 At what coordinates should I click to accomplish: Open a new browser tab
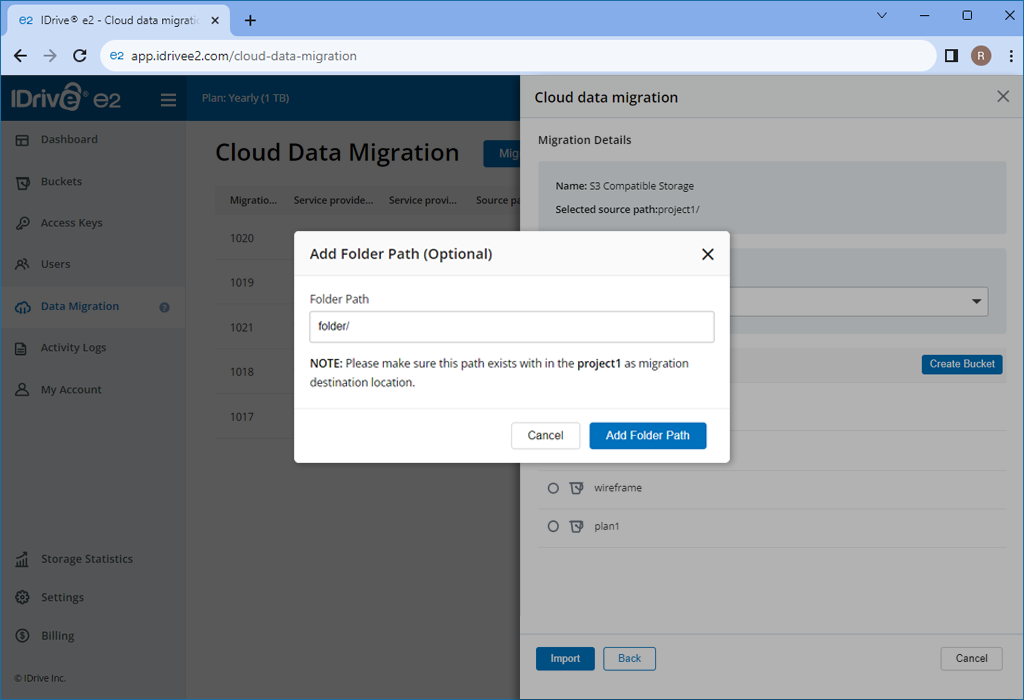(x=250, y=20)
